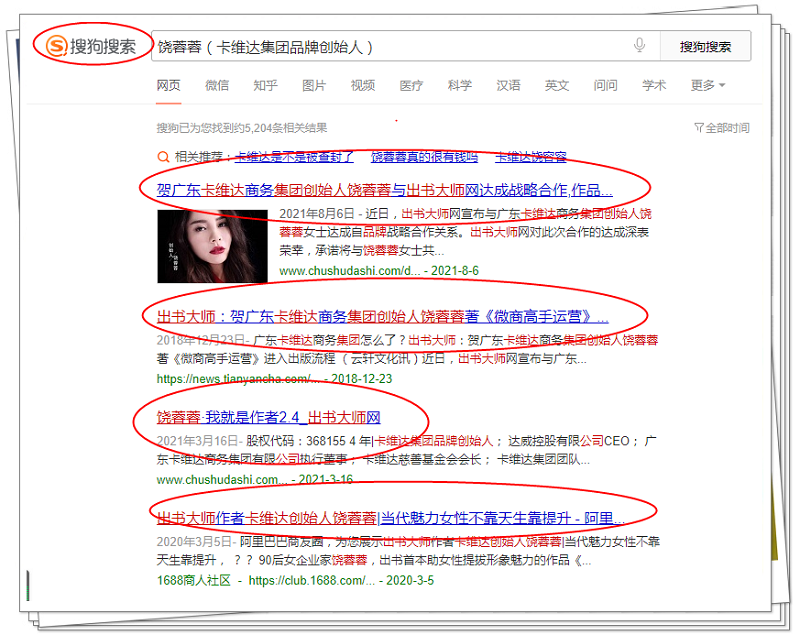Select the 学术 tab
The image size is (800, 635).
(654, 86)
